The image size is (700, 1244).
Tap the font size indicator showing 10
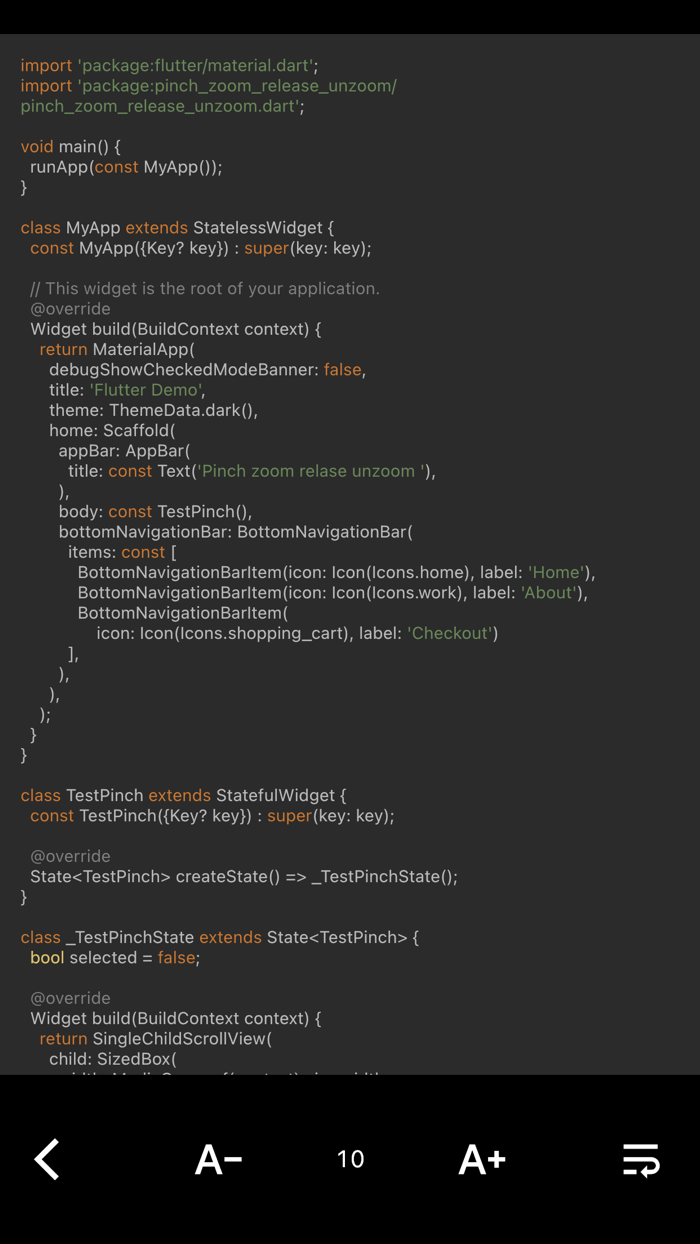click(350, 1159)
